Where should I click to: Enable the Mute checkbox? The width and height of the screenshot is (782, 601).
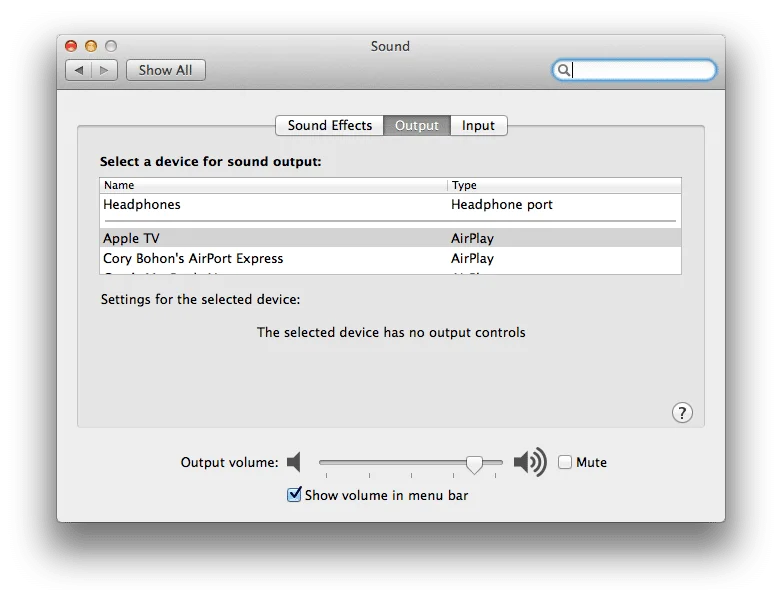pyautogui.click(x=565, y=462)
